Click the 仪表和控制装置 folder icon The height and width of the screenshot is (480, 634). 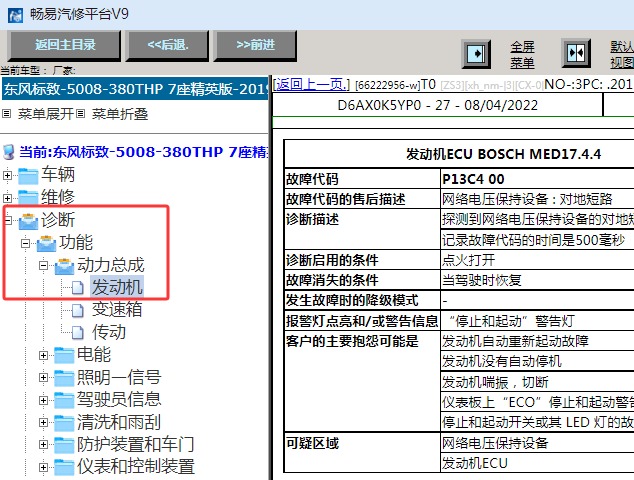64,467
